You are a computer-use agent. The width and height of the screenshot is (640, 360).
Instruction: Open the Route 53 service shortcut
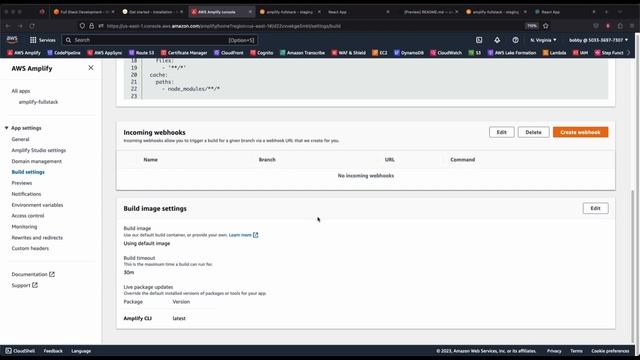pos(142,53)
